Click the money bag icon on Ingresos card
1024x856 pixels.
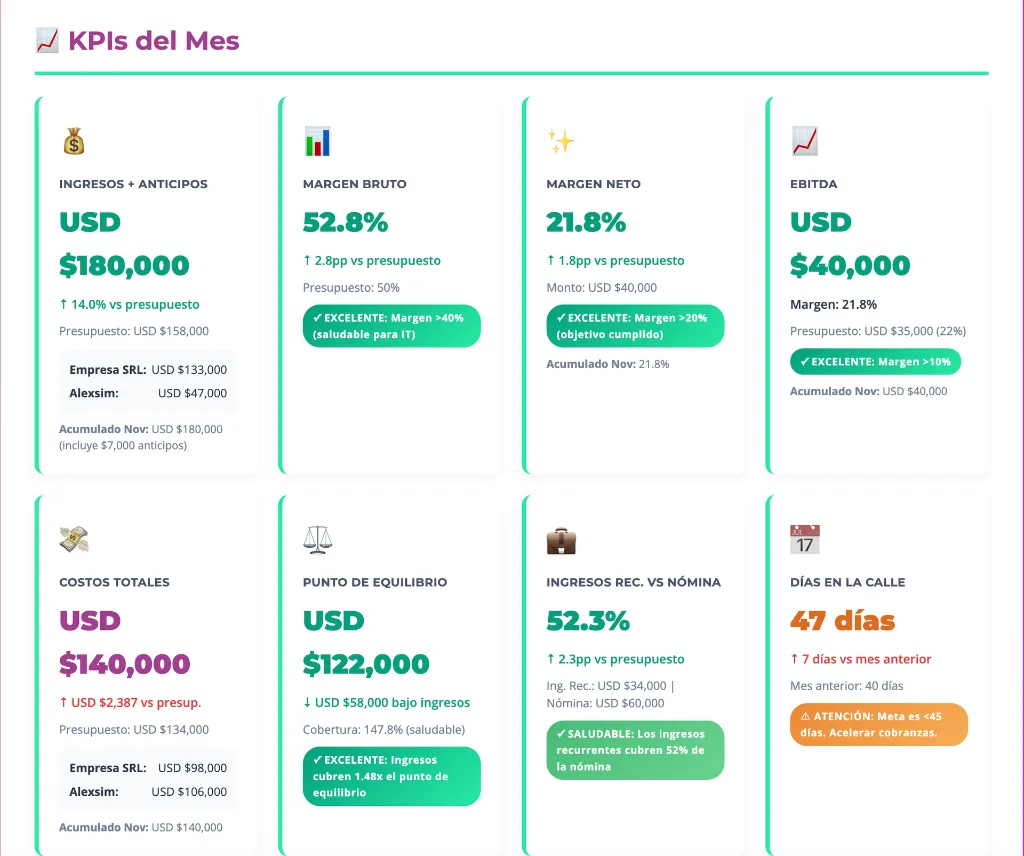(74, 141)
